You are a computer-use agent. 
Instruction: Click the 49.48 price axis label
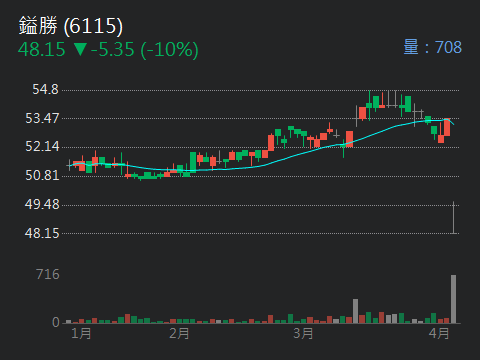(x=42, y=204)
